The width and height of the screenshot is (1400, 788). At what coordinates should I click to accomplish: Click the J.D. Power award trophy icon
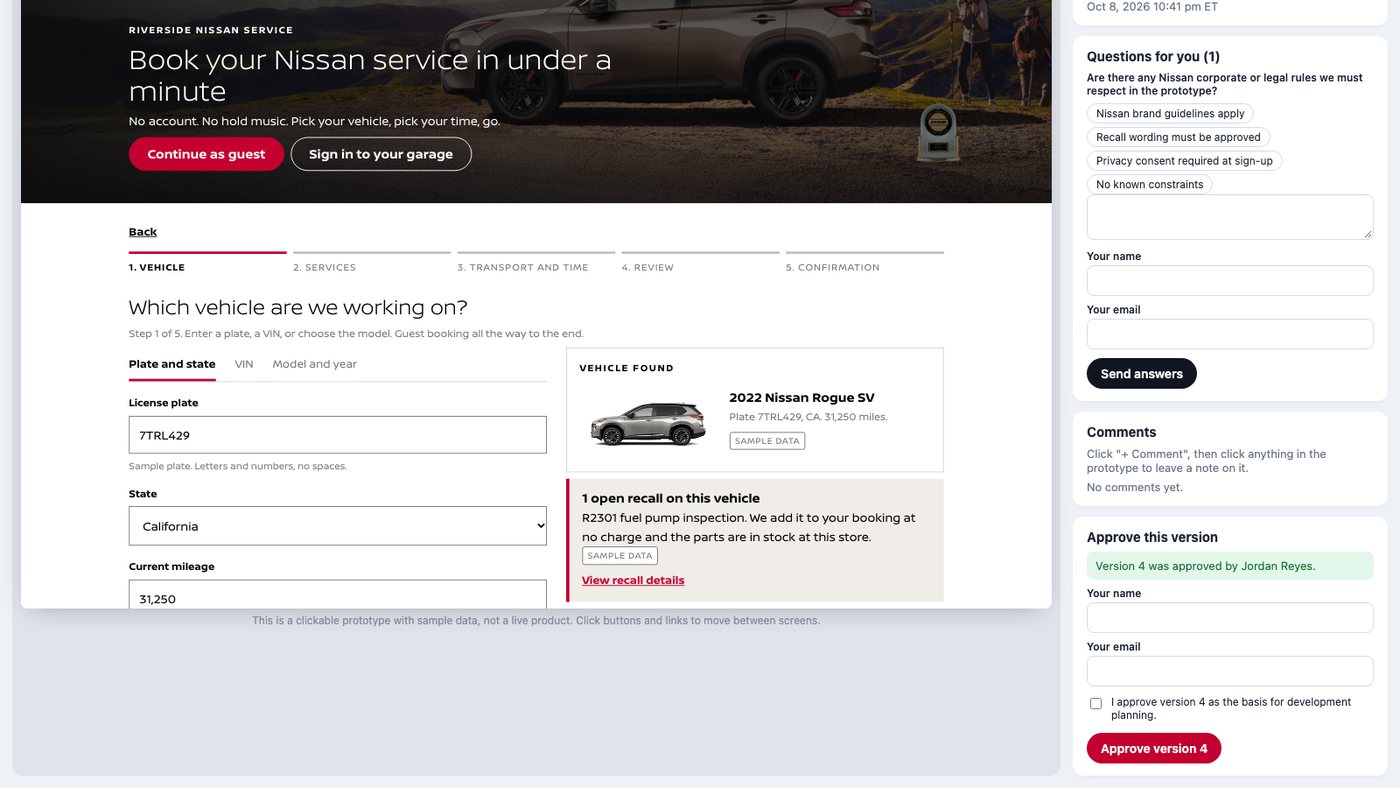coord(938,133)
